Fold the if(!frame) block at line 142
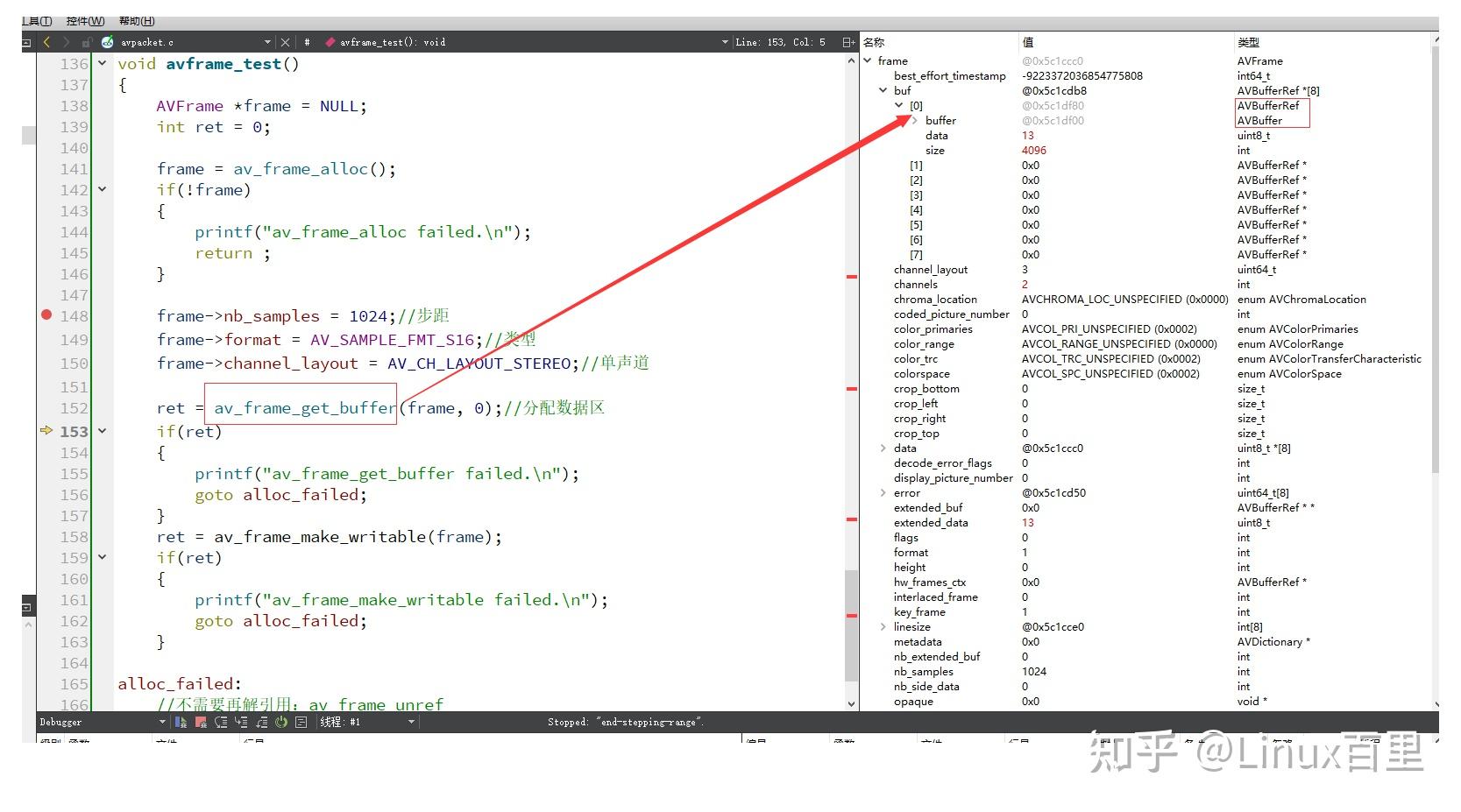 (x=103, y=189)
